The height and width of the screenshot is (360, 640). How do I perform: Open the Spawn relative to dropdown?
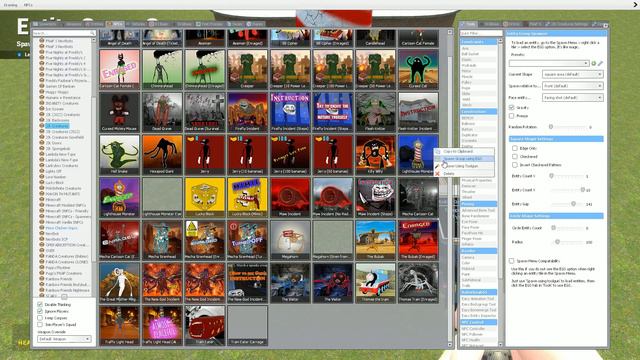point(572,86)
